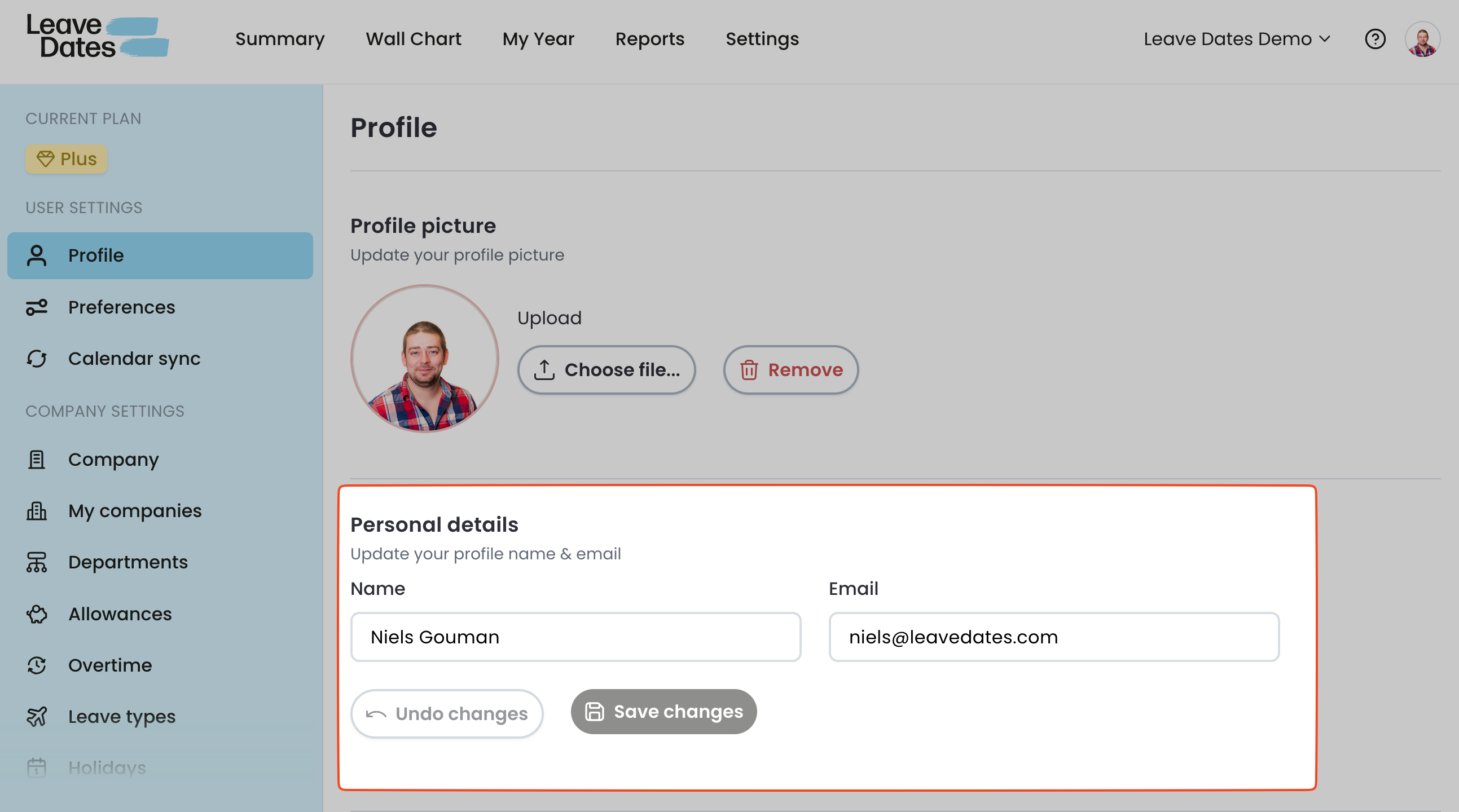This screenshot has width=1459, height=812.
Task: Open the help question mark icon
Action: (x=1374, y=39)
